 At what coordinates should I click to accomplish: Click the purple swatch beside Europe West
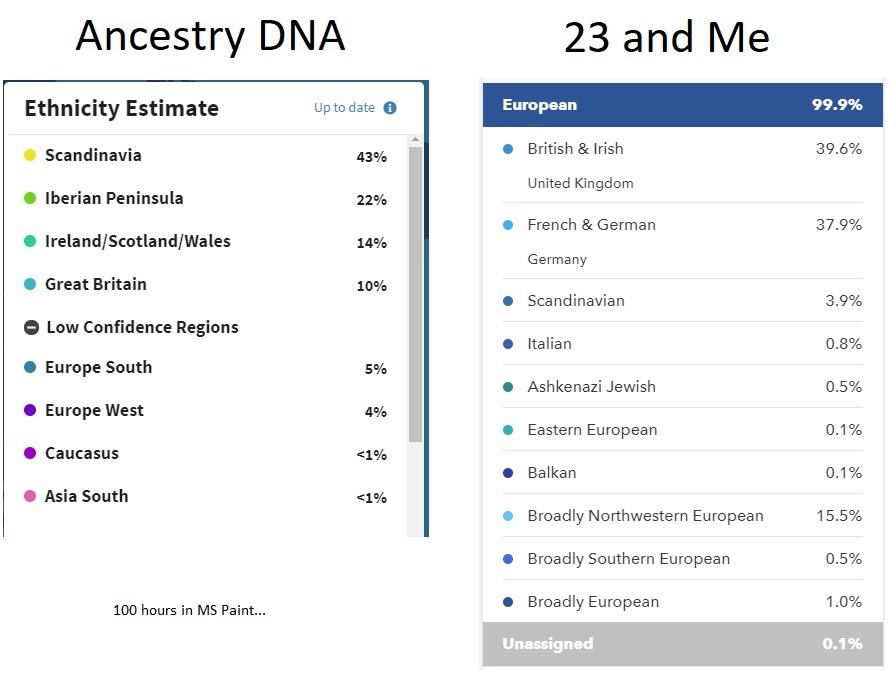[29, 411]
